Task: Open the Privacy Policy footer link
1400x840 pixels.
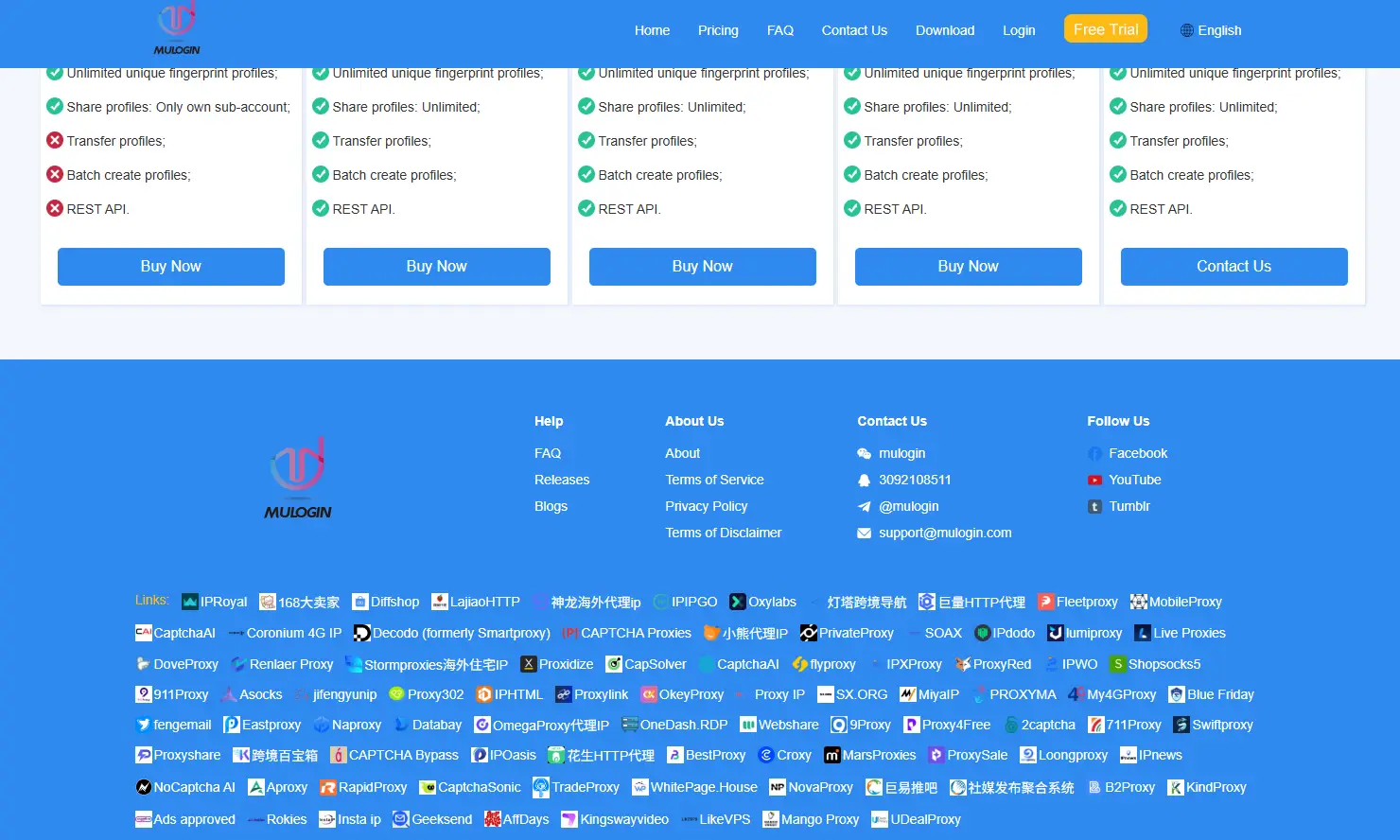Action: coord(706,507)
